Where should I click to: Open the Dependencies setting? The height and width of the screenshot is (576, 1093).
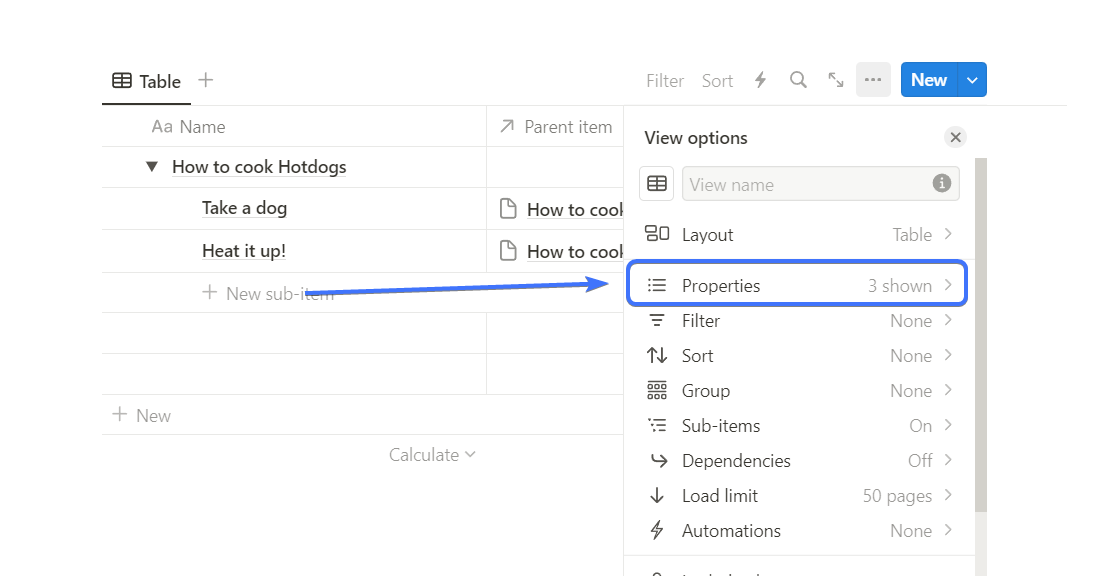[x=796, y=461]
